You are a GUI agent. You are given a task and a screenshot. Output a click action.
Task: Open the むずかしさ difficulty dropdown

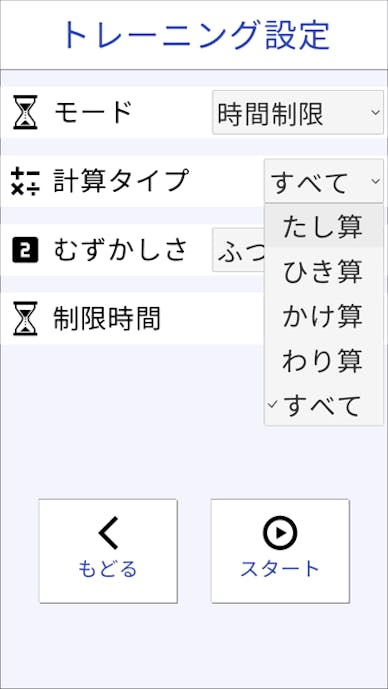pyautogui.click(x=239, y=250)
